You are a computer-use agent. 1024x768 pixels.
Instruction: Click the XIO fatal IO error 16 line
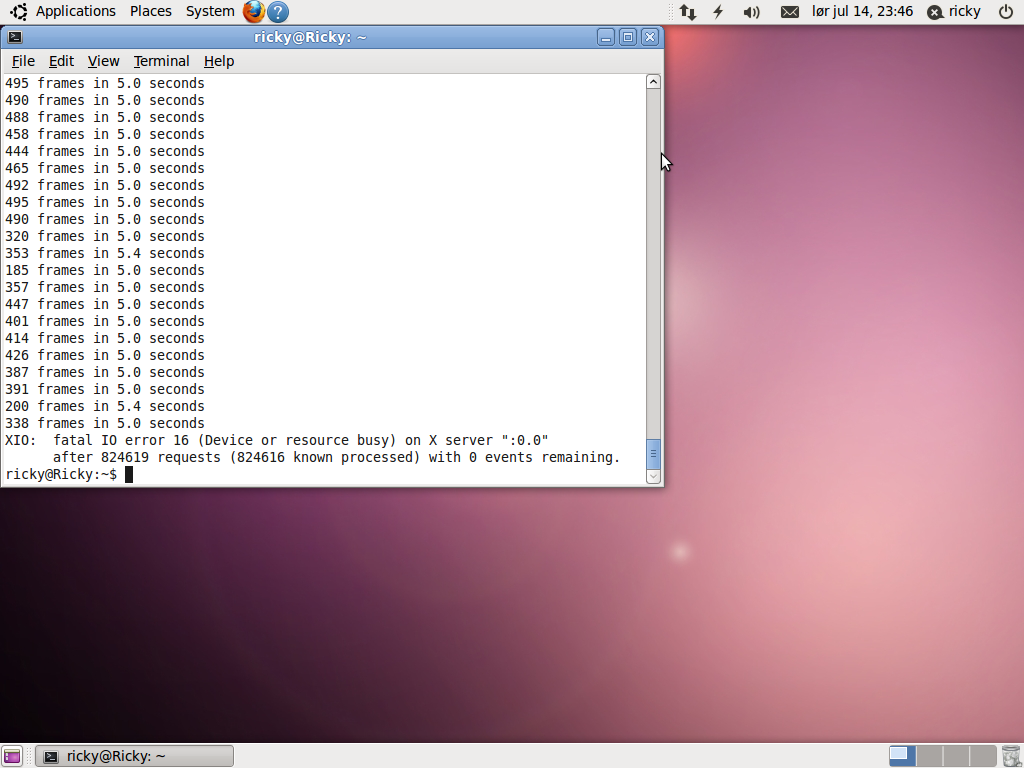(x=277, y=440)
